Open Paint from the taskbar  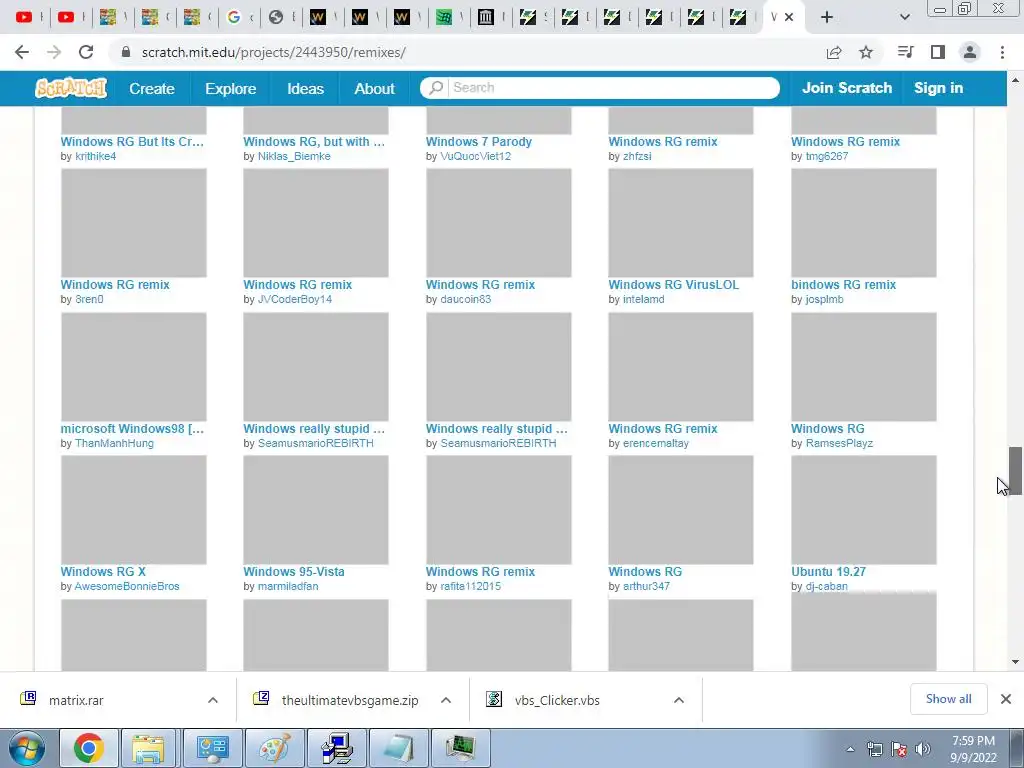pyautogui.click(x=274, y=748)
